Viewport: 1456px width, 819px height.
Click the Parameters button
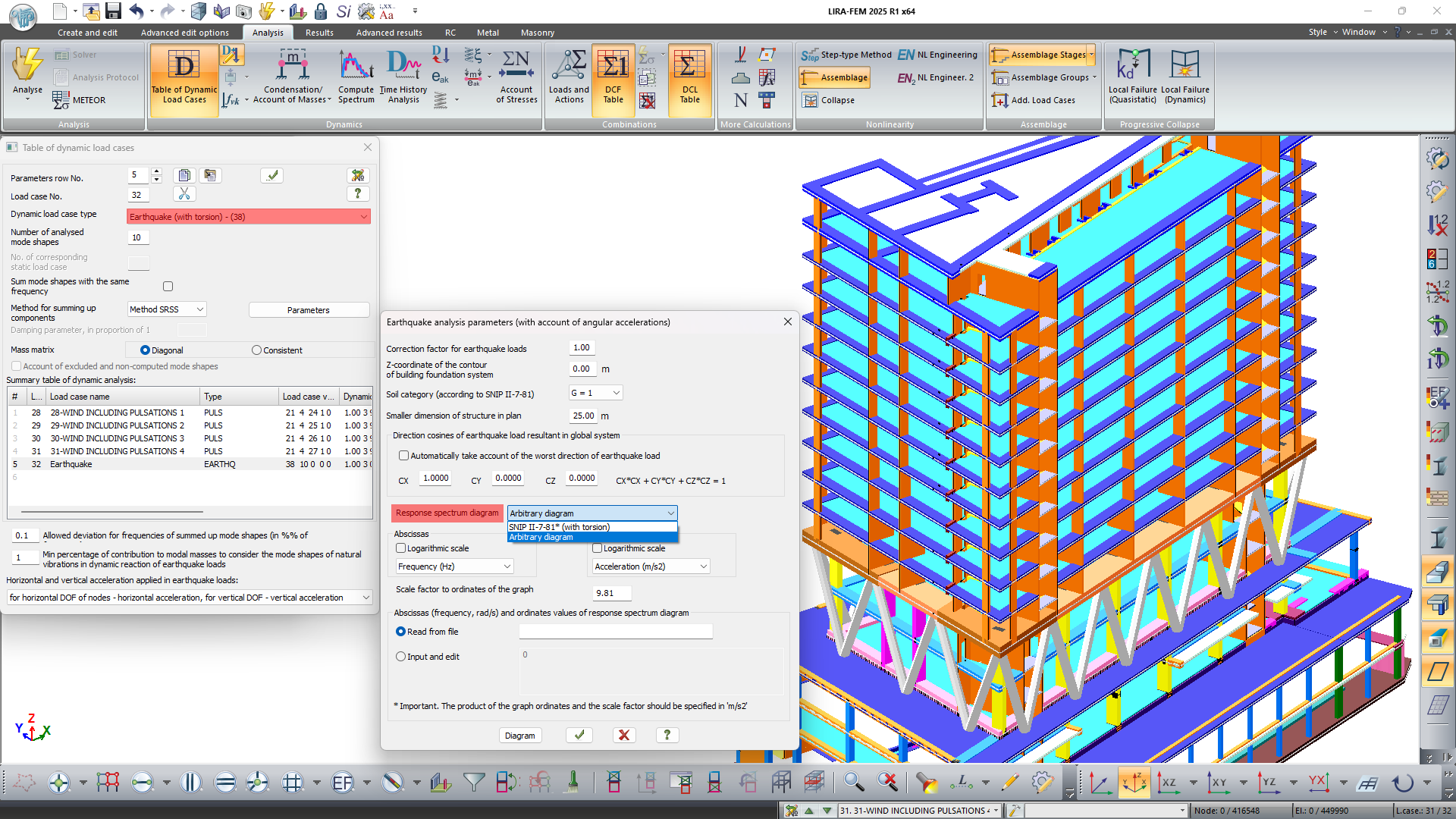point(308,310)
